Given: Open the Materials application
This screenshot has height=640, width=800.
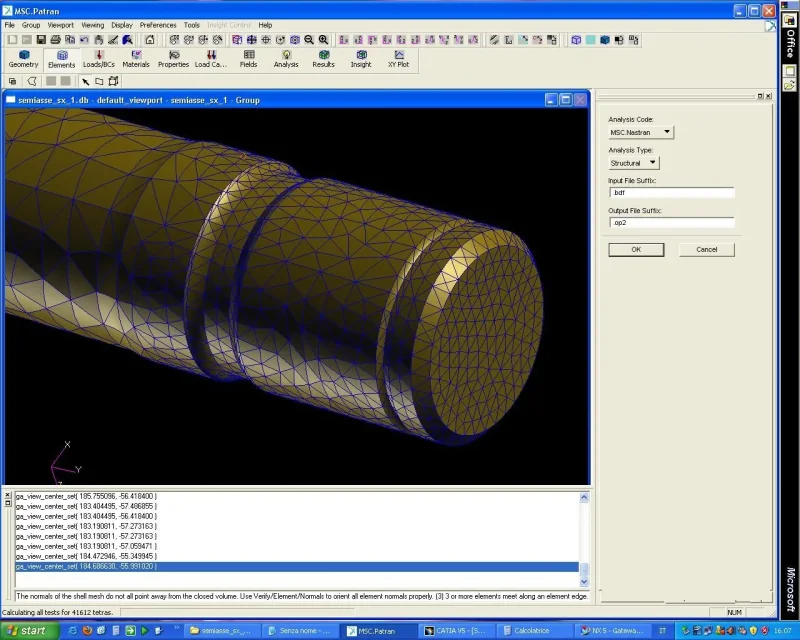Looking at the screenshot, I should pyautogui.click(x=136, y=59).
